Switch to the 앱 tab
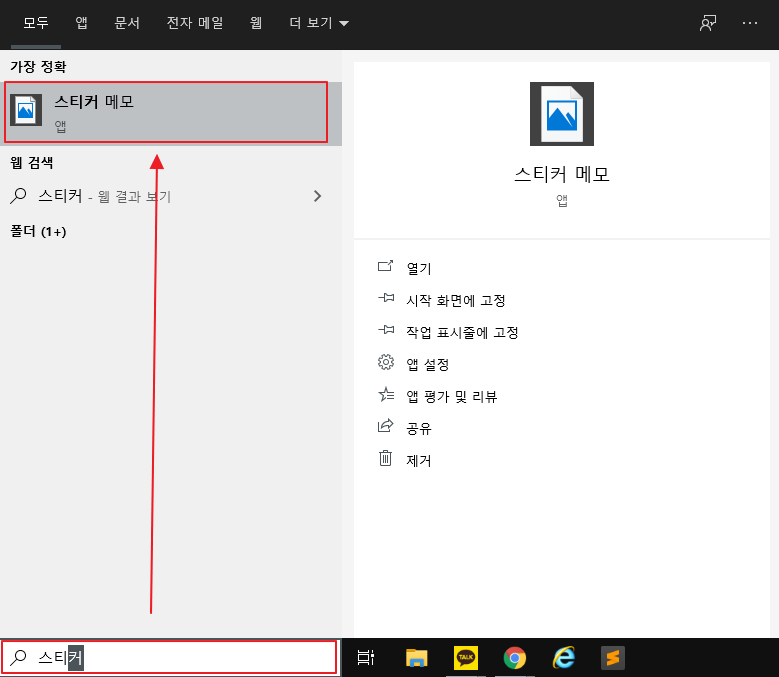Image resolution: width=779 pixels, height=677 pixels. (81, 23)
